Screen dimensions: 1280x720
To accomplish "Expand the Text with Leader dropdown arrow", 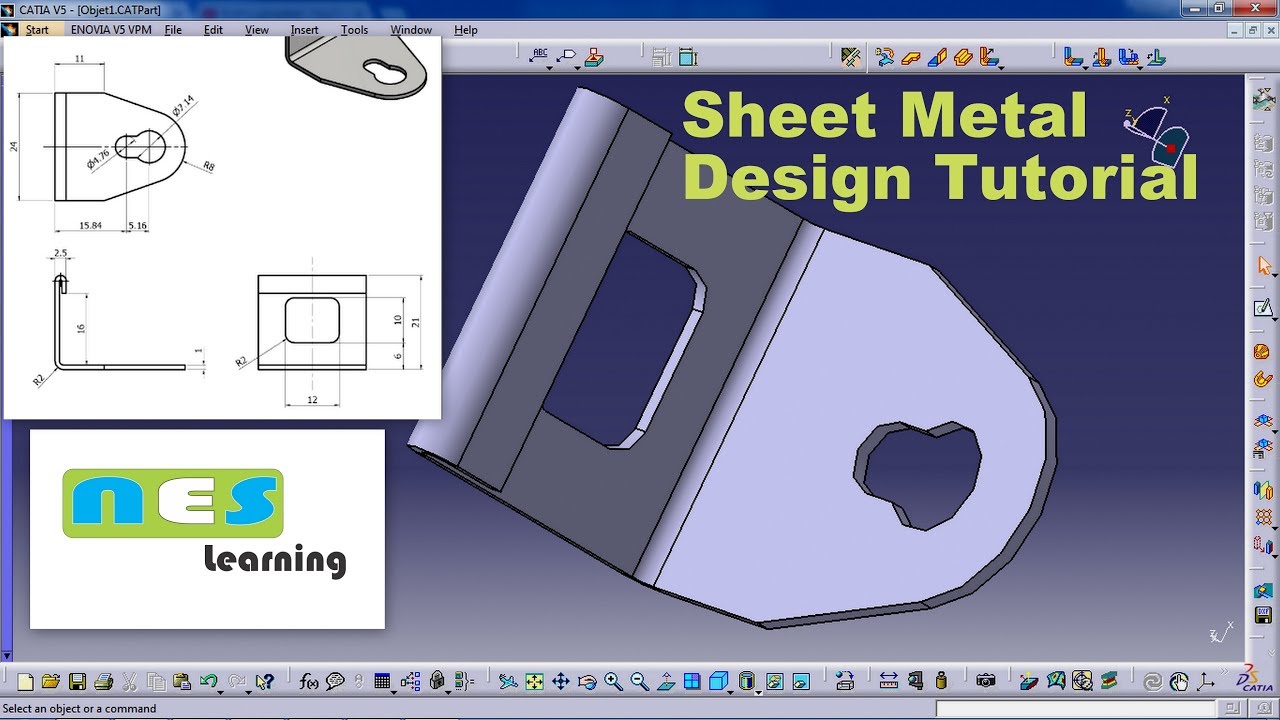I will coord(549,68).
